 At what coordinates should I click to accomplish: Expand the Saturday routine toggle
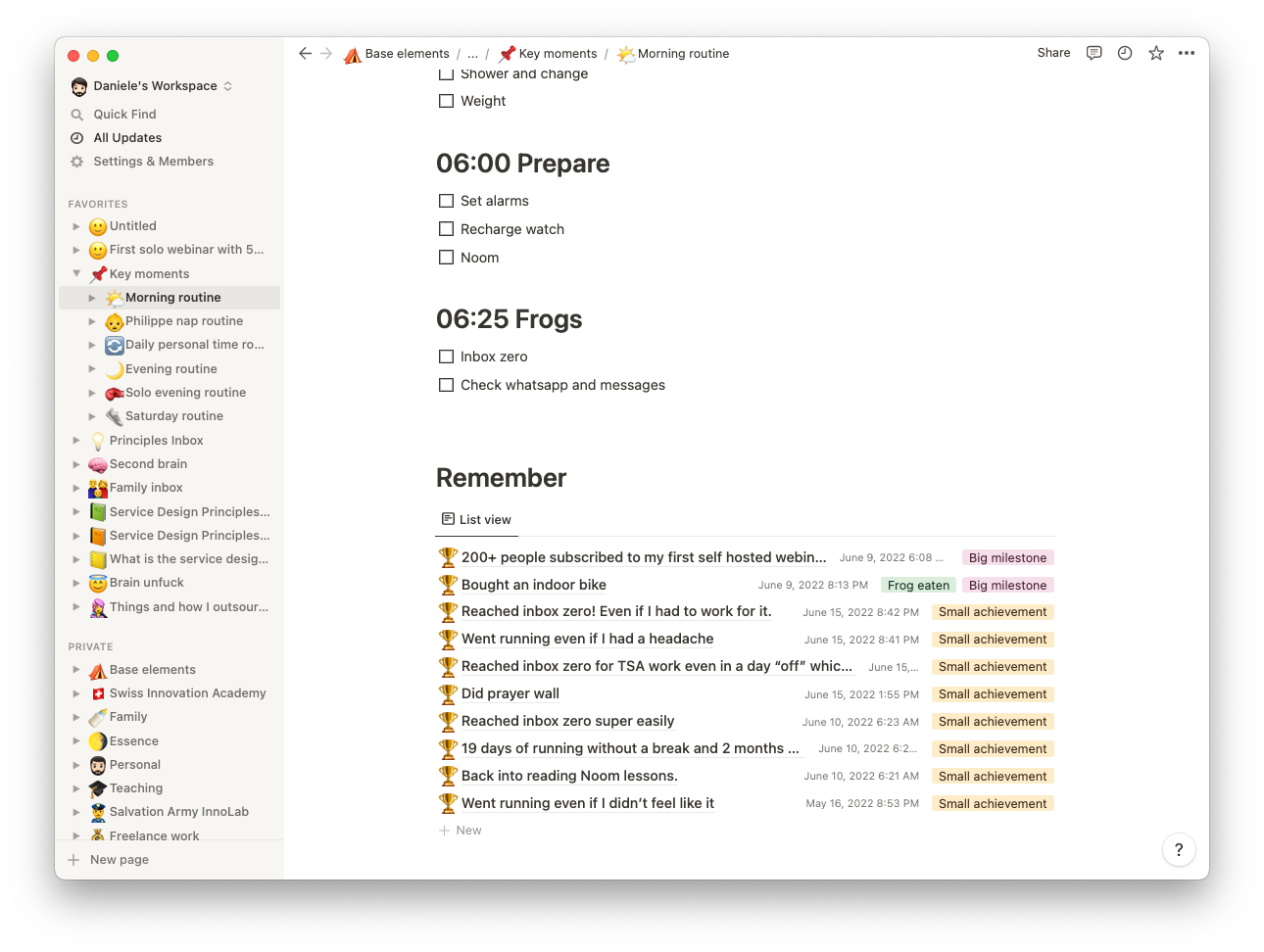pyautogui.click(x=92, y=416)
